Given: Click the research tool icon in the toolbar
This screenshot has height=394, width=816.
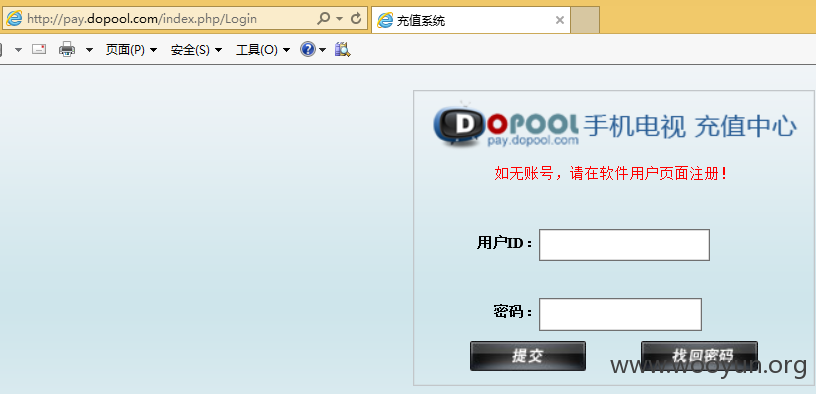Looking at the screenshot, I should (342, 49).
